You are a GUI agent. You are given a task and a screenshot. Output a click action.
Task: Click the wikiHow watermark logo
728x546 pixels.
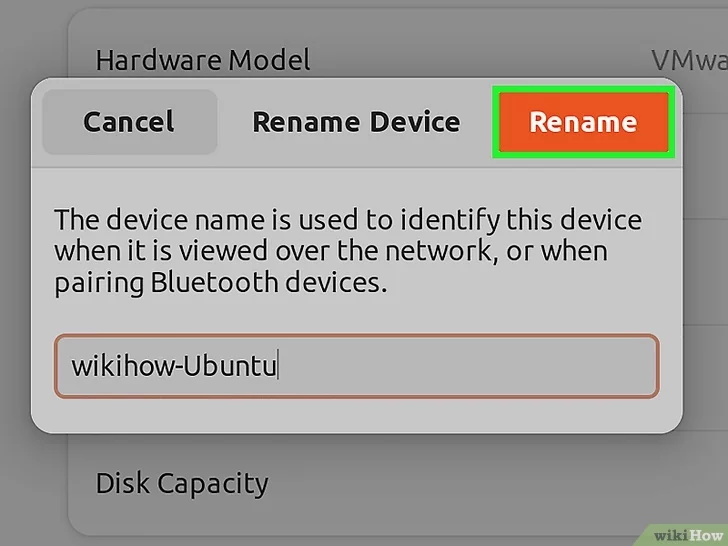688,535
